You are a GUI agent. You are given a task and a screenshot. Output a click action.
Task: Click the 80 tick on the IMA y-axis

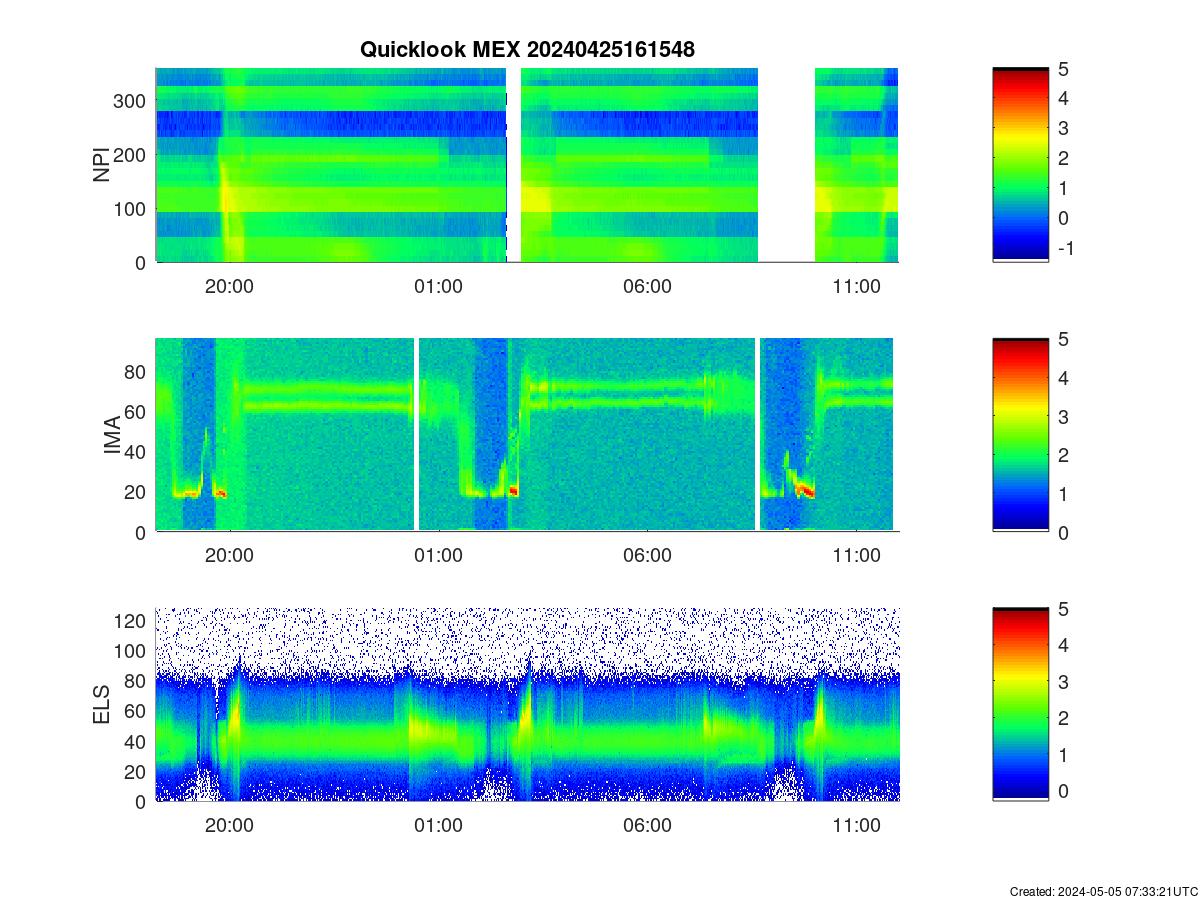tap(137, 372)
